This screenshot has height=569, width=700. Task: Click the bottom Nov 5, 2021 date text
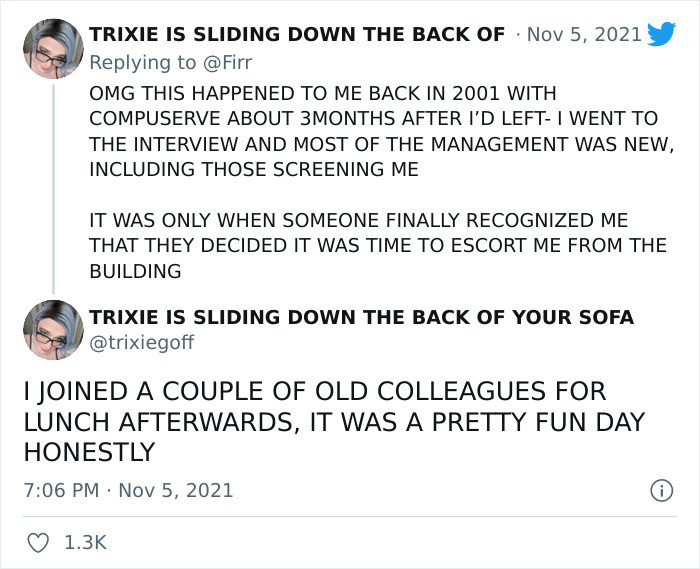click(x=176, y=490)
